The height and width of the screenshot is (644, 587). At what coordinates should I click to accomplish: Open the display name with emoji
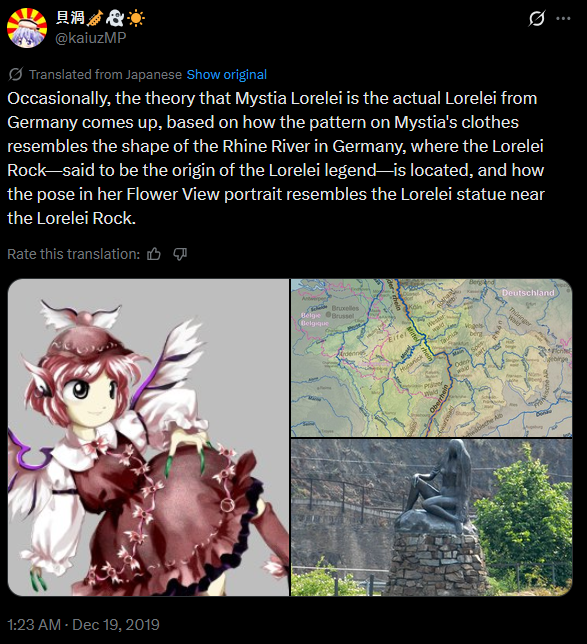100,18
